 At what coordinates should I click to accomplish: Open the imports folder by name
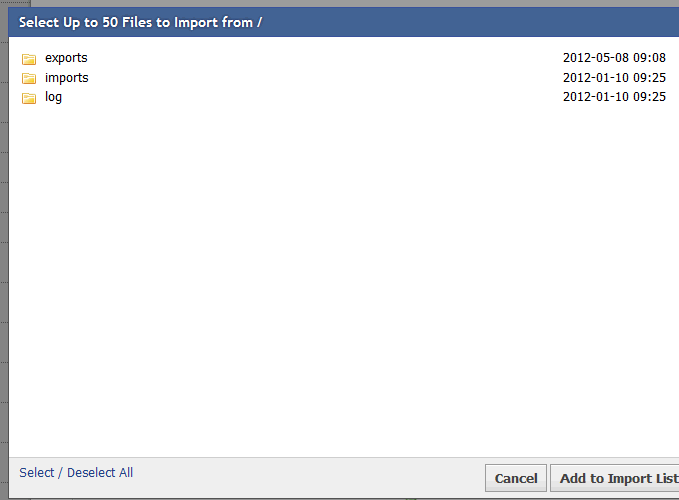click(67, 78)
